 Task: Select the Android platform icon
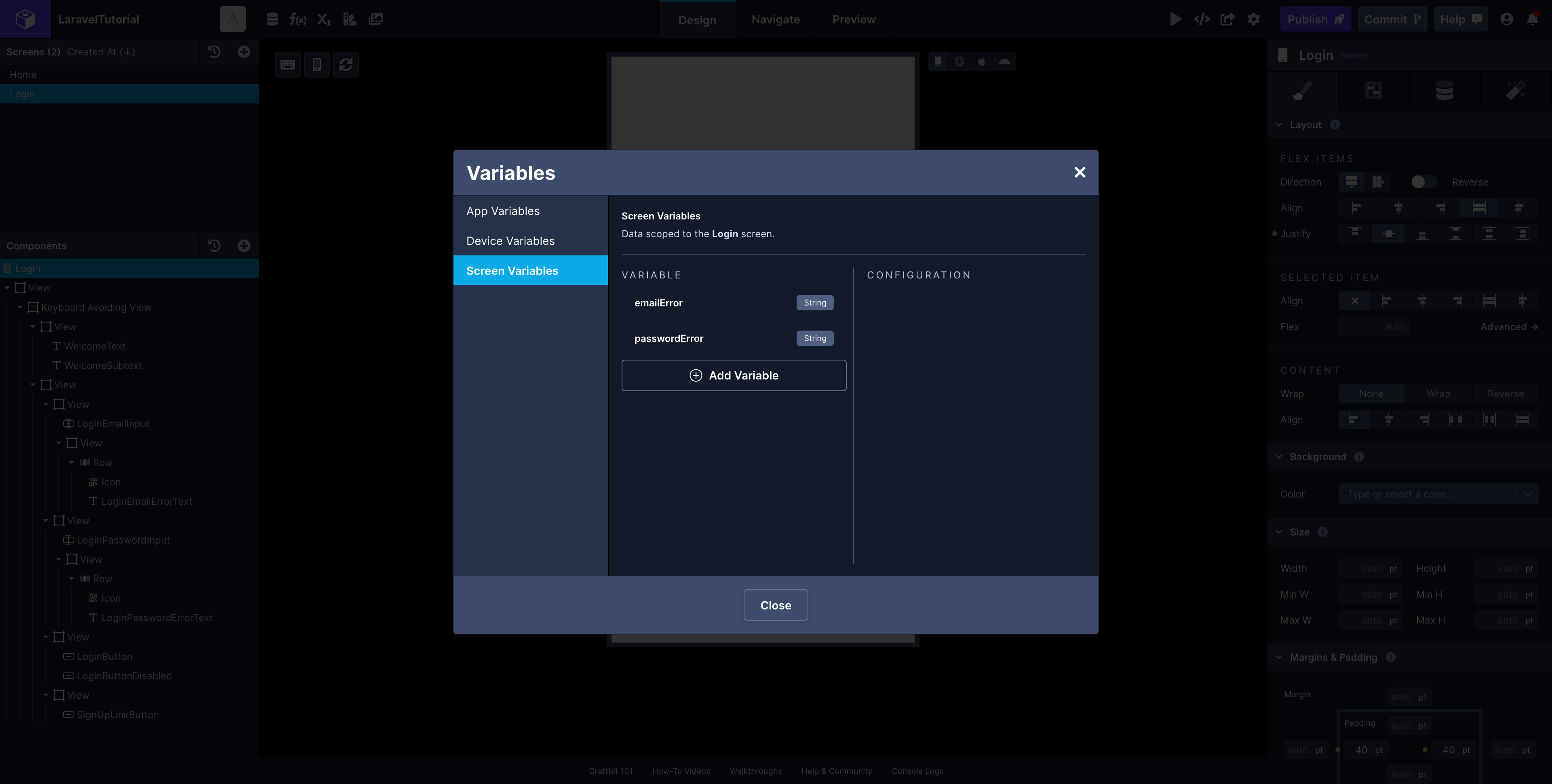pyautogui.click(x=1004, y=61)
